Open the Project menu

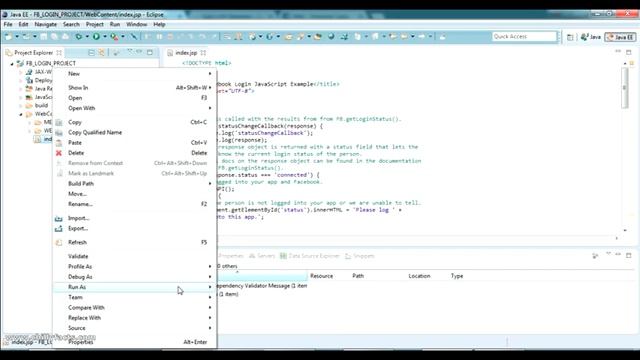coord(94,24)
